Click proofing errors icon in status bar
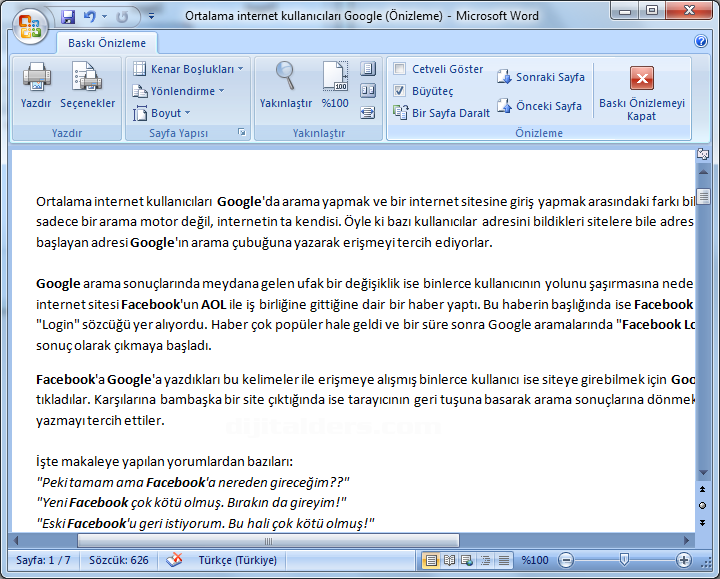 (174, 560)
